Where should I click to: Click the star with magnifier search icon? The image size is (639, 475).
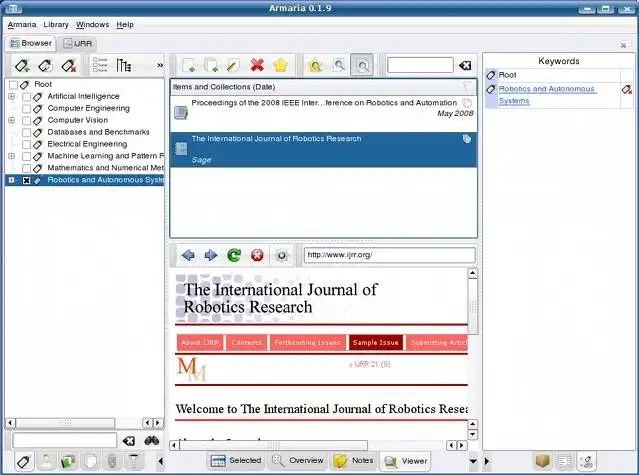315,65
